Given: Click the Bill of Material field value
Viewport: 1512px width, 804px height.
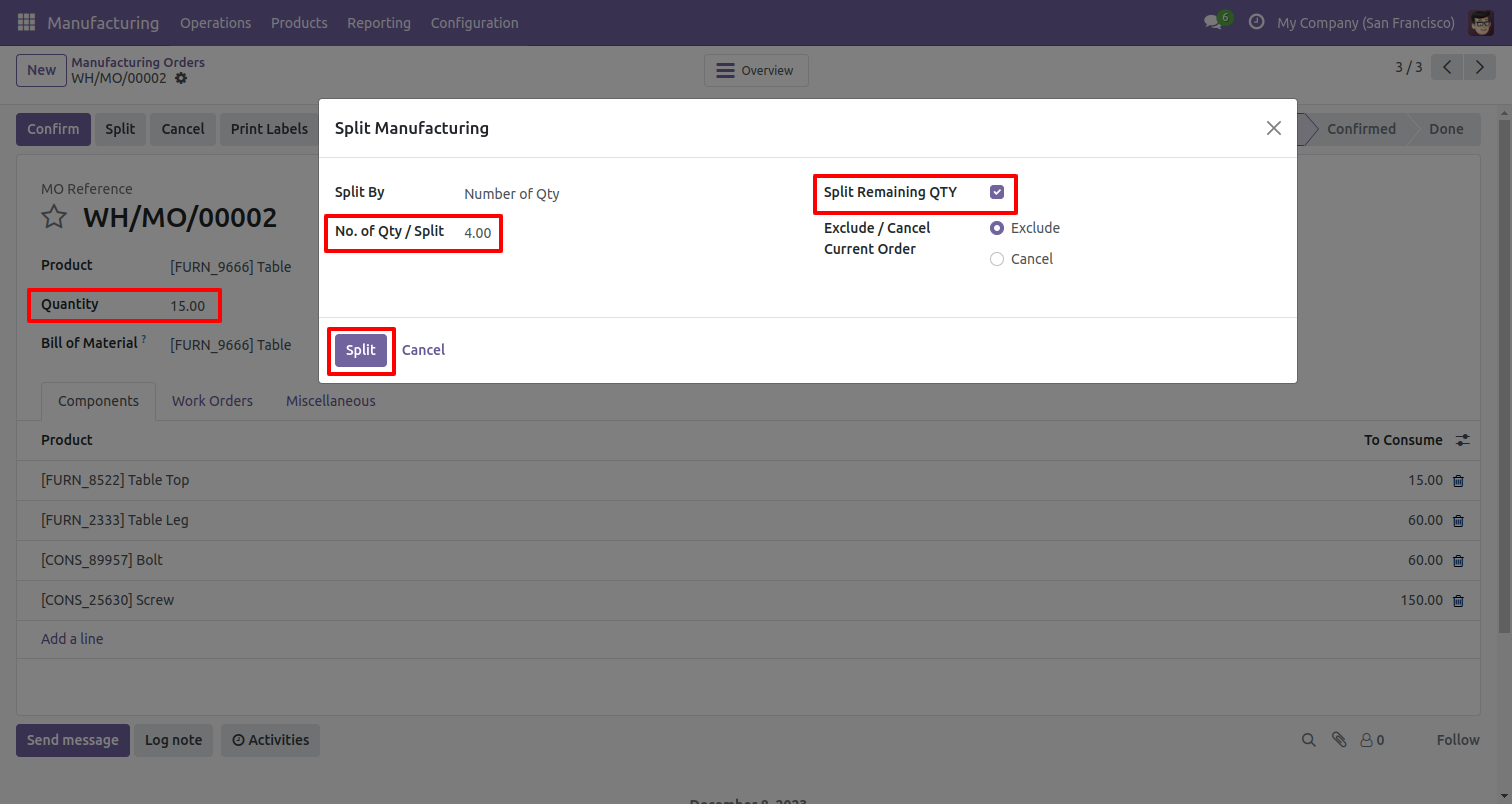Looking at the screenshot, I should (231, 345).
